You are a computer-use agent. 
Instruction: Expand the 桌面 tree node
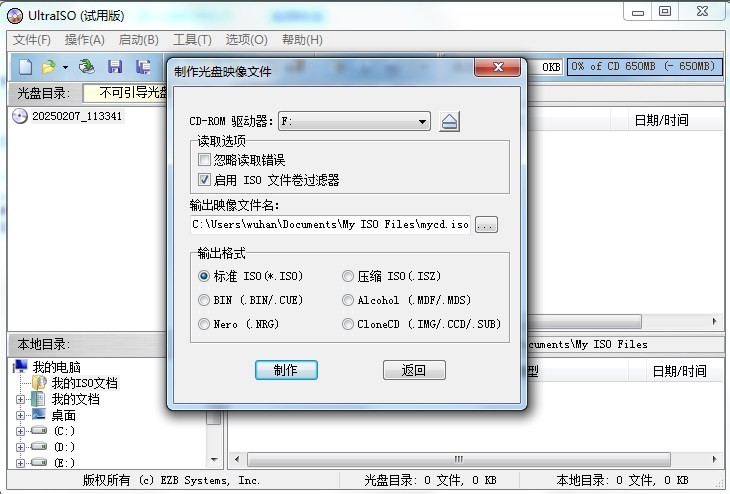pos(20,415)
